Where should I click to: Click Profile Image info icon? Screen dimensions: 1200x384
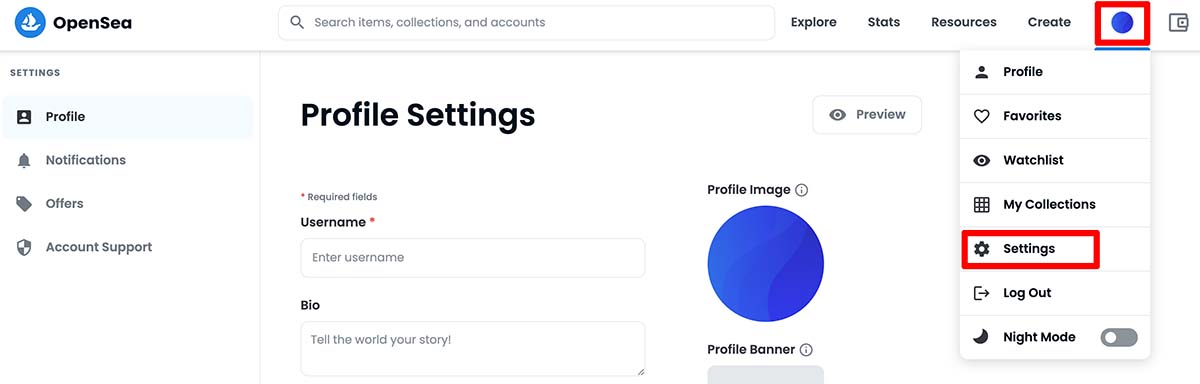point(801,190)
